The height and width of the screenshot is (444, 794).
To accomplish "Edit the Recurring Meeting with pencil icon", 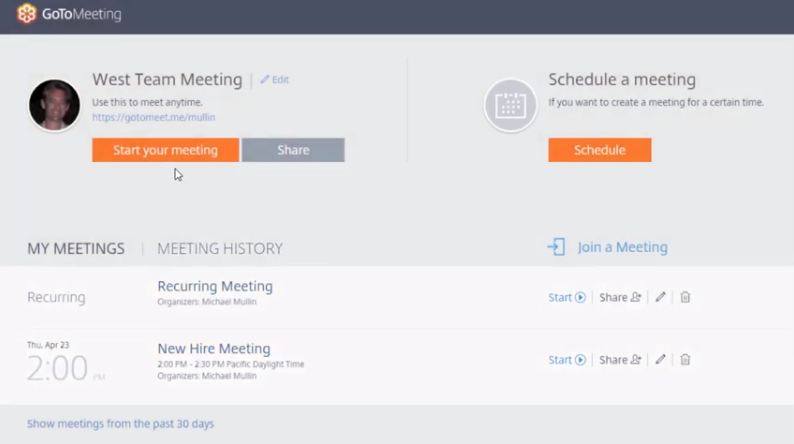I will click(x=660, y=297).
